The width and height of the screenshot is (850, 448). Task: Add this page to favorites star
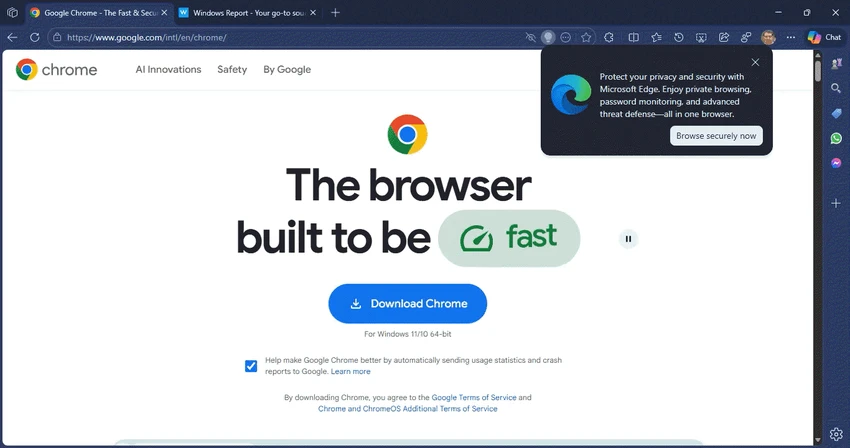586,37
